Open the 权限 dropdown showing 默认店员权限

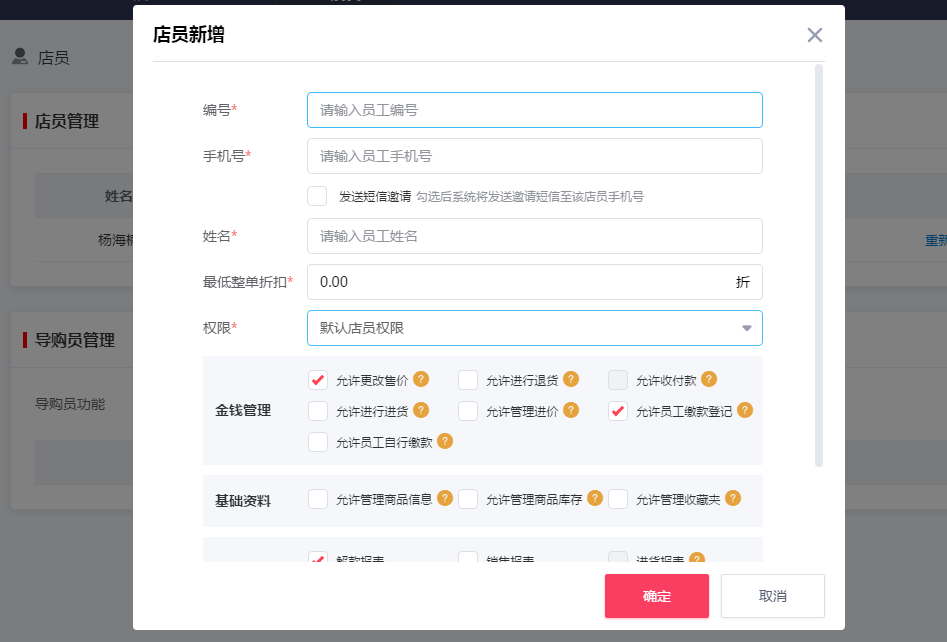534,328
